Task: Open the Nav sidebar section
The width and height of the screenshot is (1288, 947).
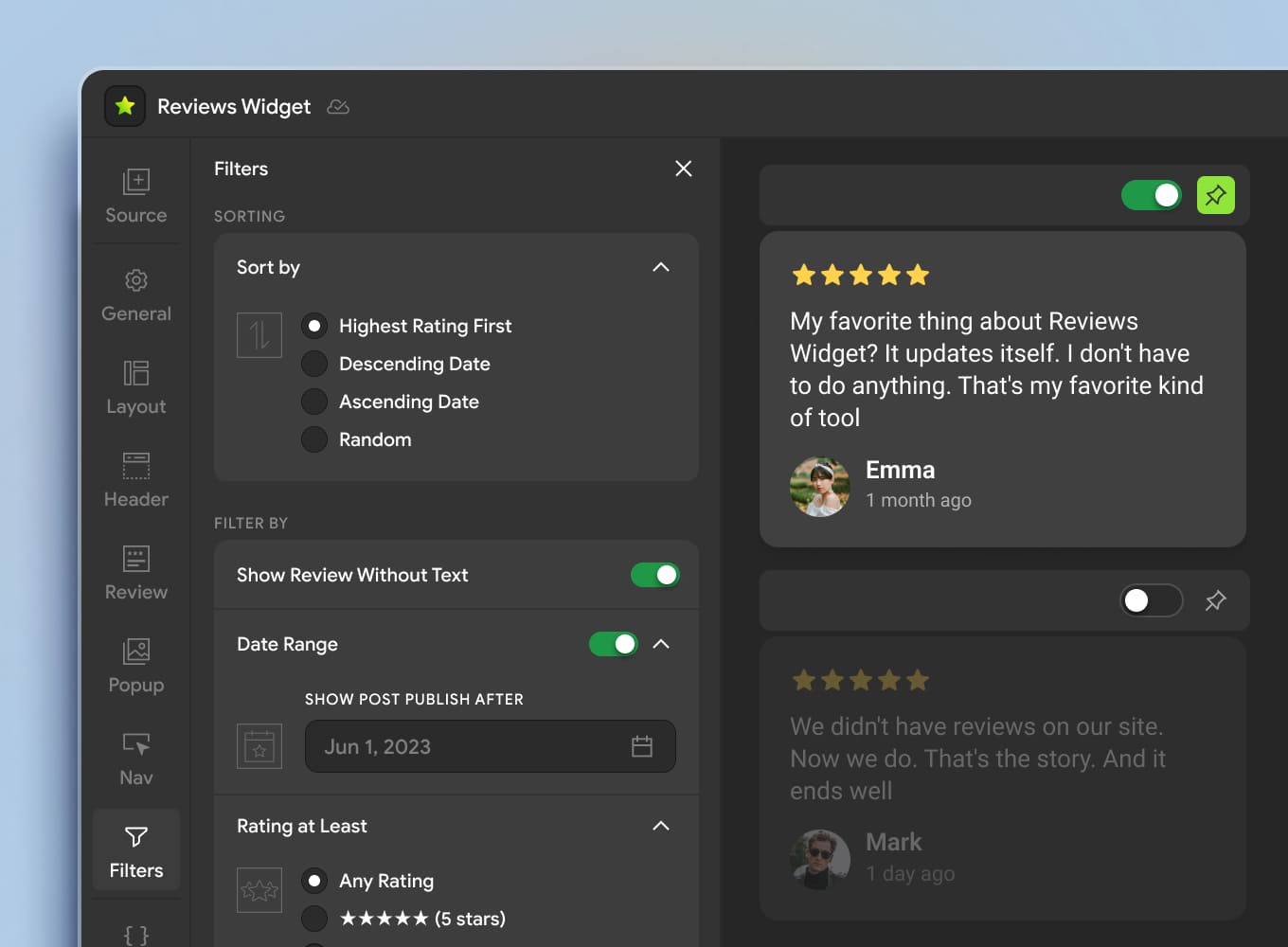Action: click(x=136, y=759)
